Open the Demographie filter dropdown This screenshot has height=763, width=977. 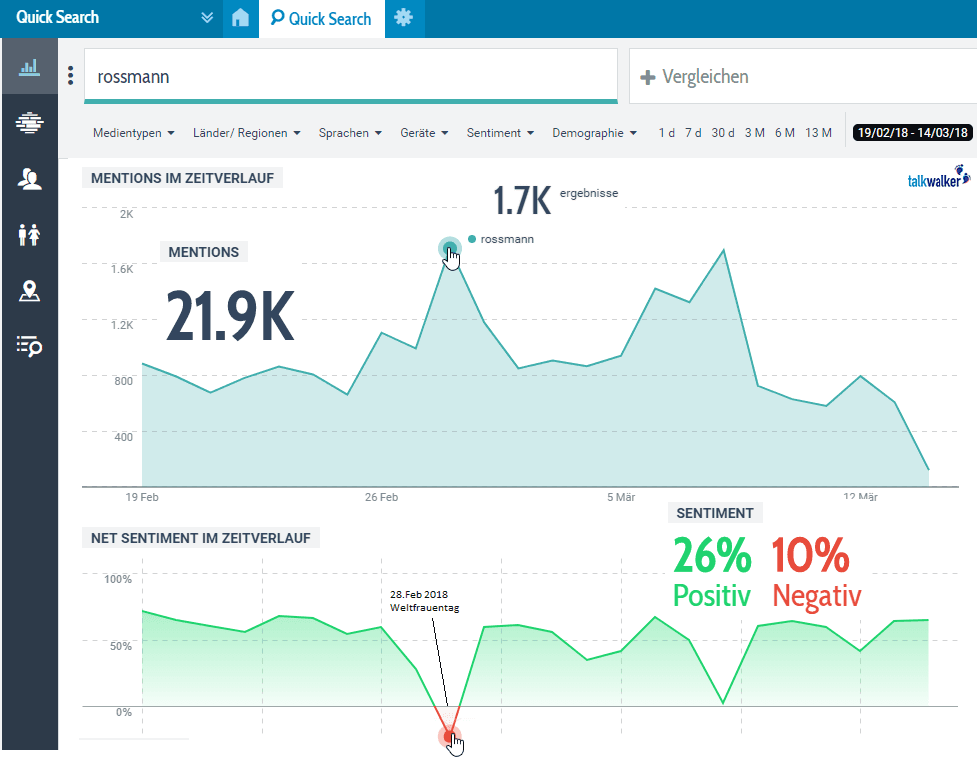tap(594, 133)
